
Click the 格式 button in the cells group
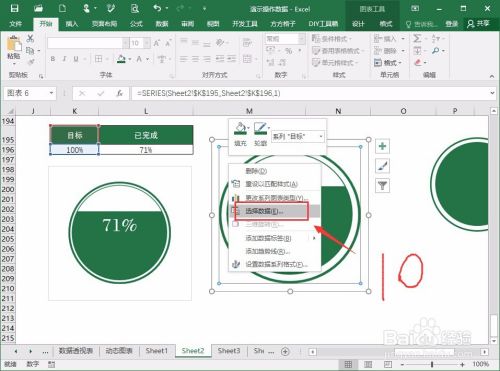[x=387, y=62]
